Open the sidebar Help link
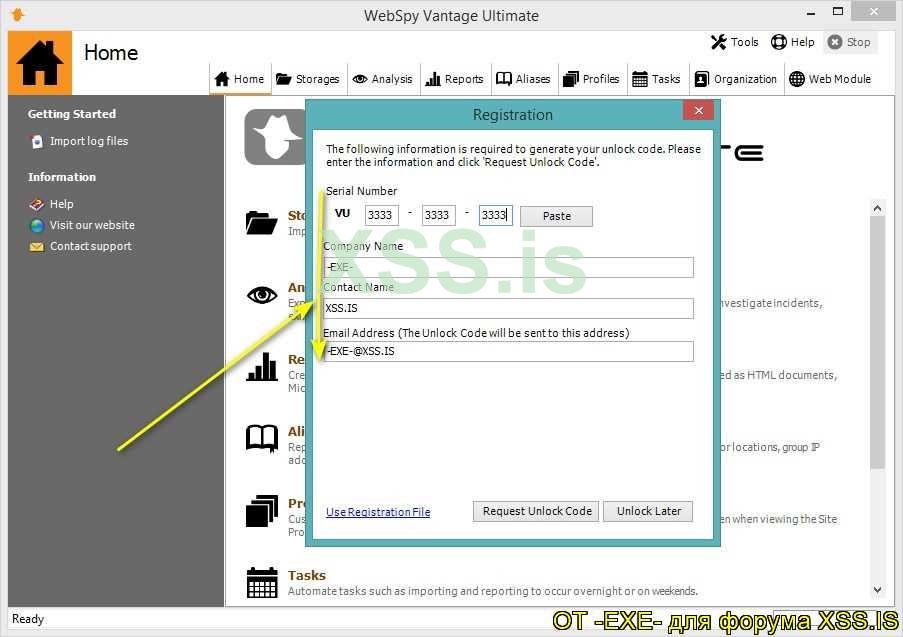The width and height of the screenshot is (903, 637). (62, 204)
